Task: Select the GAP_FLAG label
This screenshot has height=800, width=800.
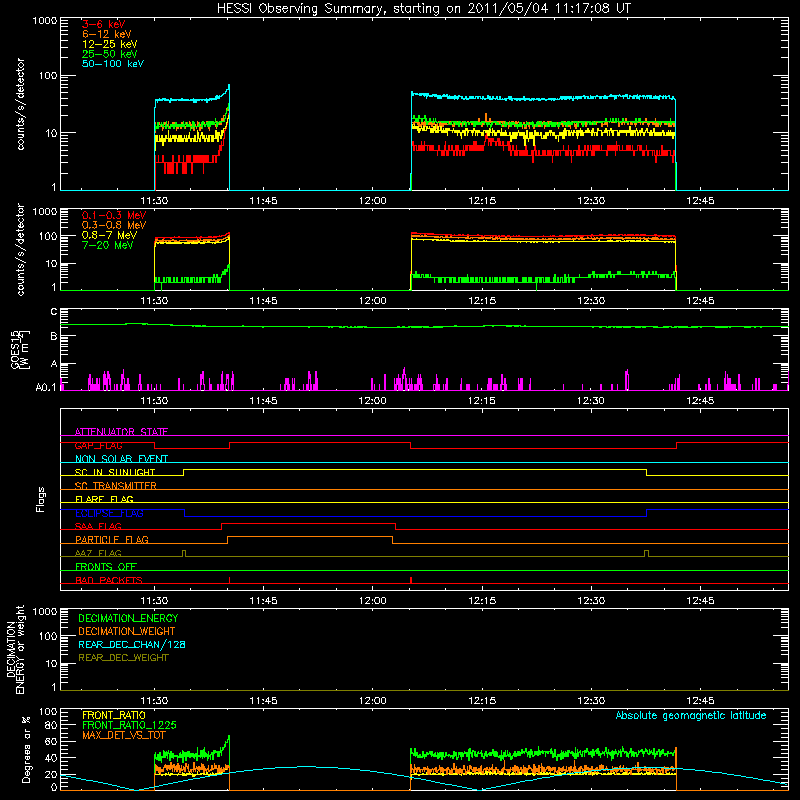Action: (x=98, y=445)
